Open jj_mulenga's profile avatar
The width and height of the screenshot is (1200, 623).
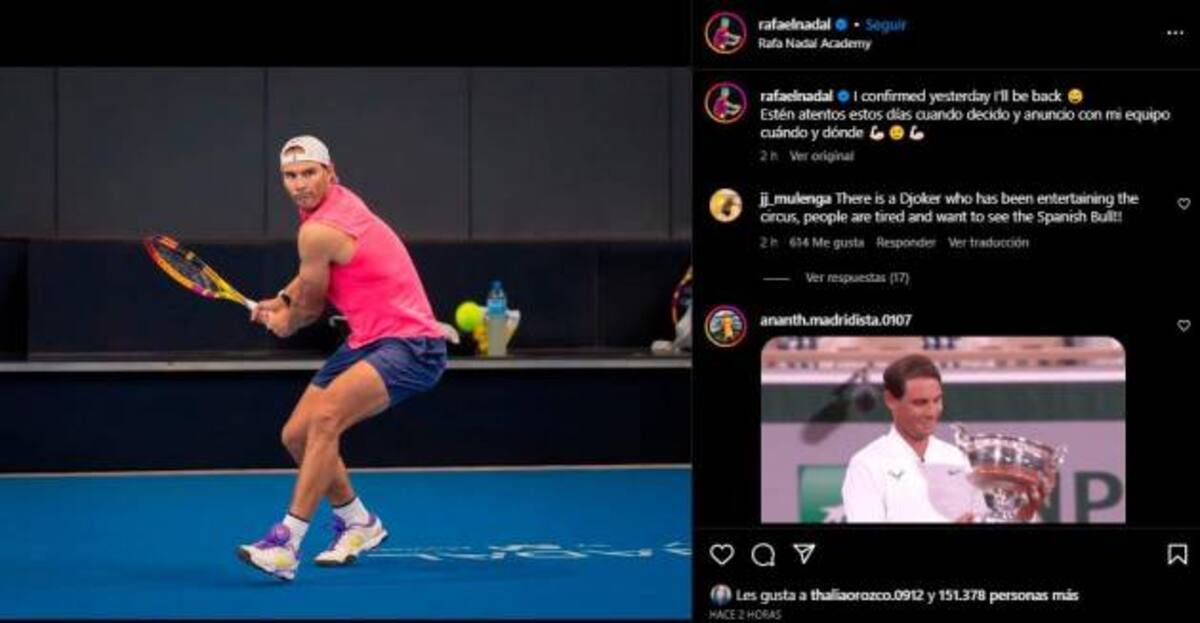(x=725, y=205)
